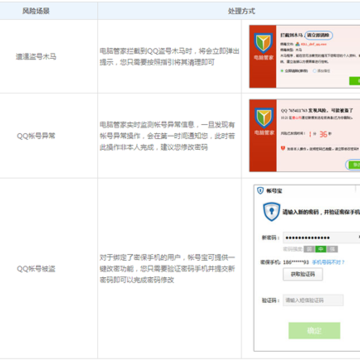Click the 风险场景 column header

36,11
